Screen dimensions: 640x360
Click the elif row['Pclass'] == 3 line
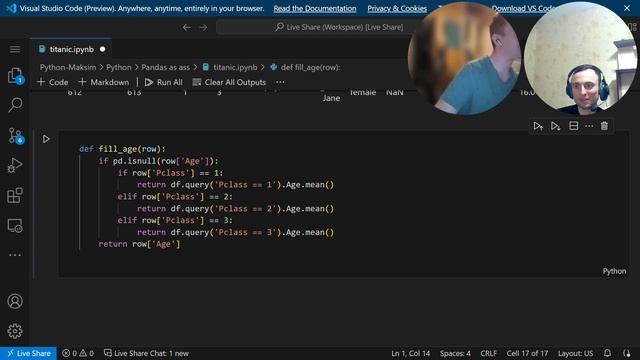pos(175,220)
